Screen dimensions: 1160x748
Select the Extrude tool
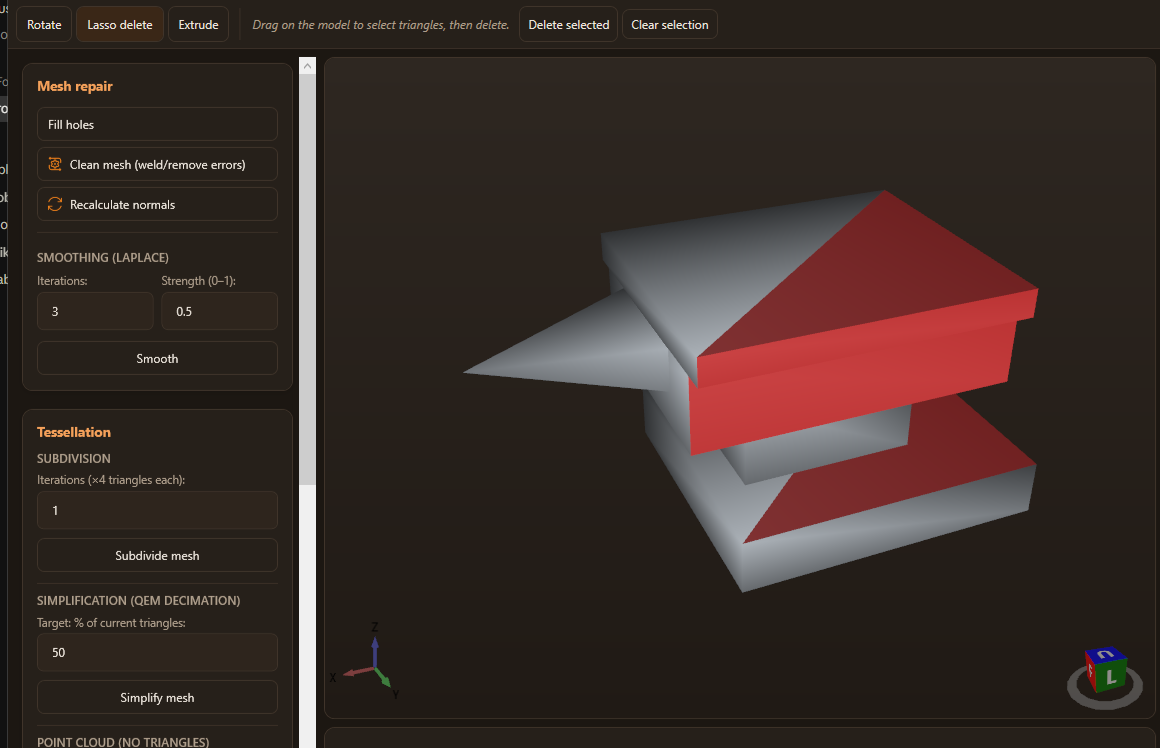[198, 24]
